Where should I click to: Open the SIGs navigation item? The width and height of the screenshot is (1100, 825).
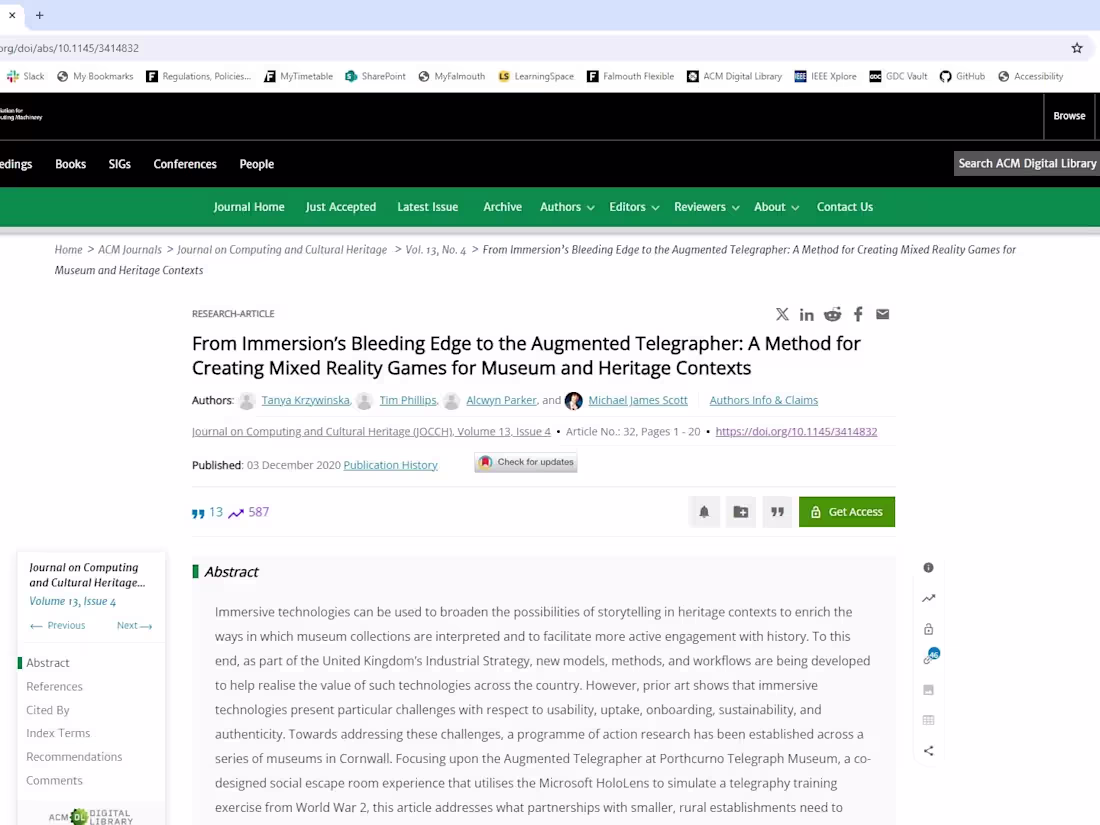120,164
